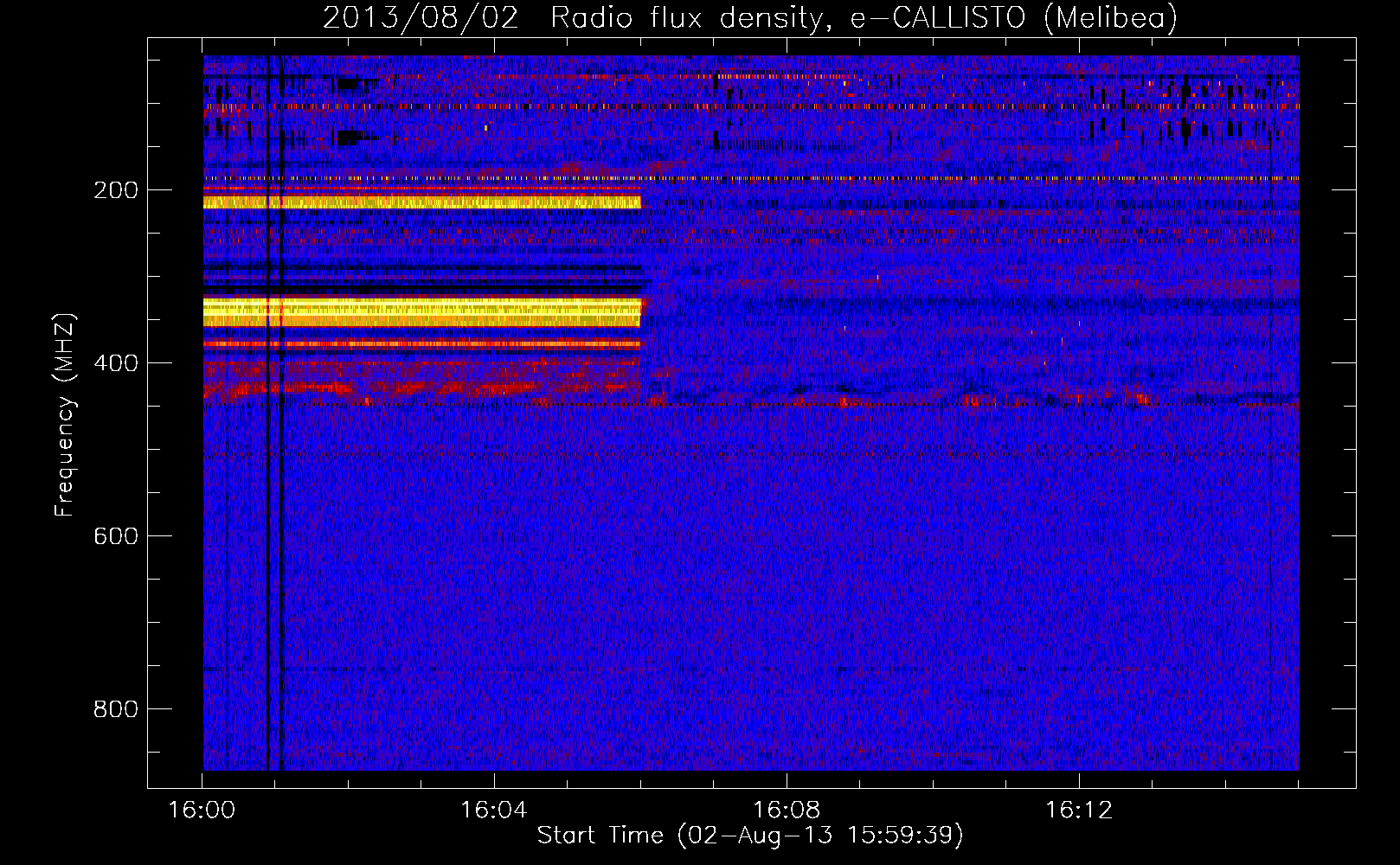Screen dimensions: 1400x865
Task: Click the plot title mentioning e-CALLISTO (Melibea)
Action: [x=750, y=17]
